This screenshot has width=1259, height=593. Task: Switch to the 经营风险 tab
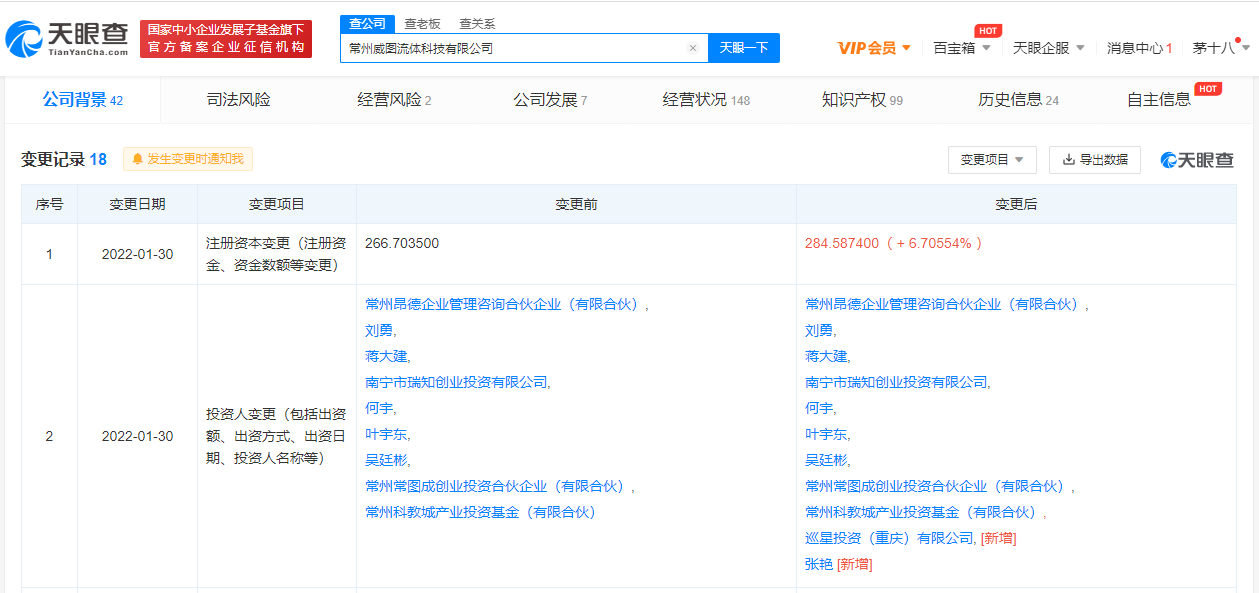(394, 100)
